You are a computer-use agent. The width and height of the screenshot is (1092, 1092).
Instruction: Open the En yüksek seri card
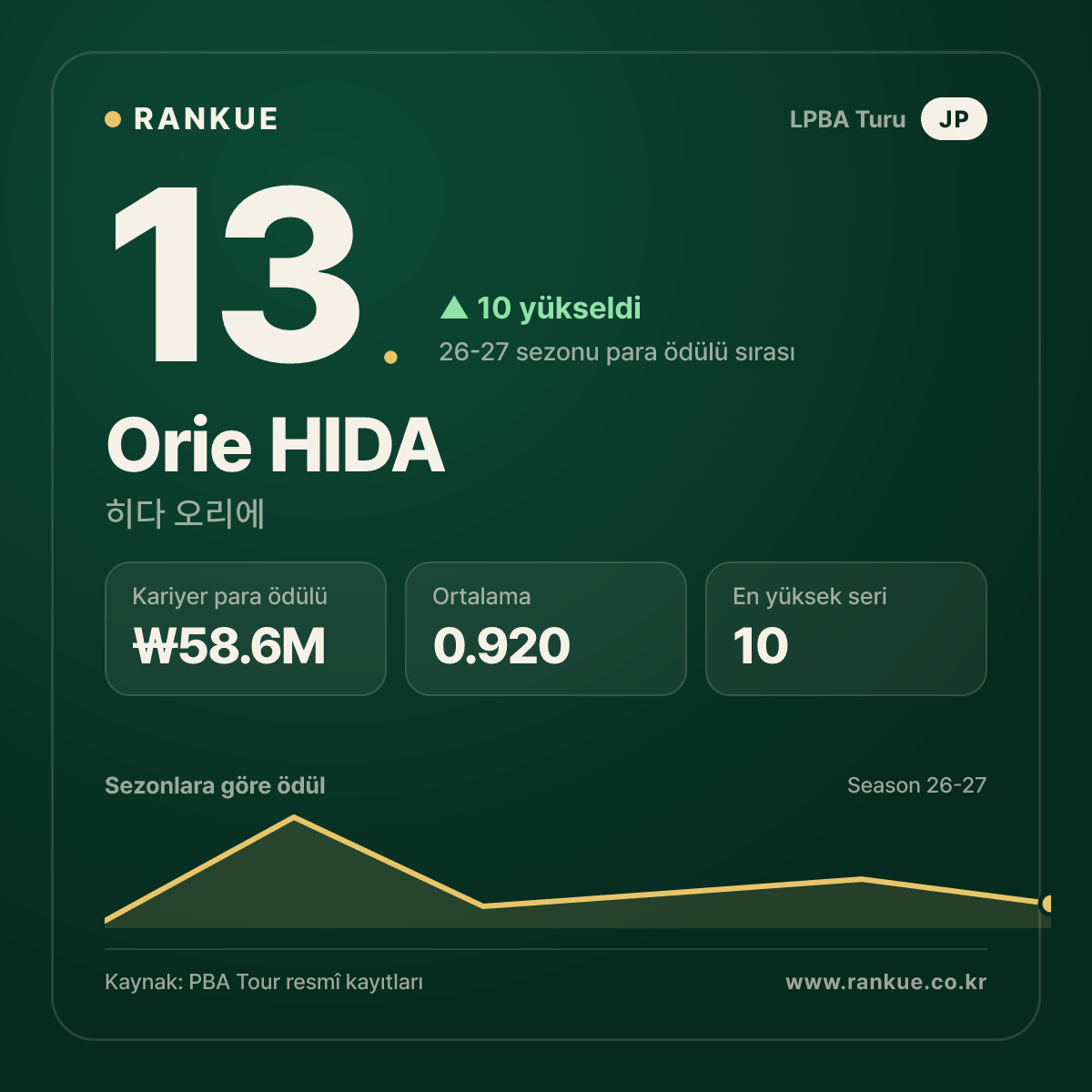coord(846,629)
